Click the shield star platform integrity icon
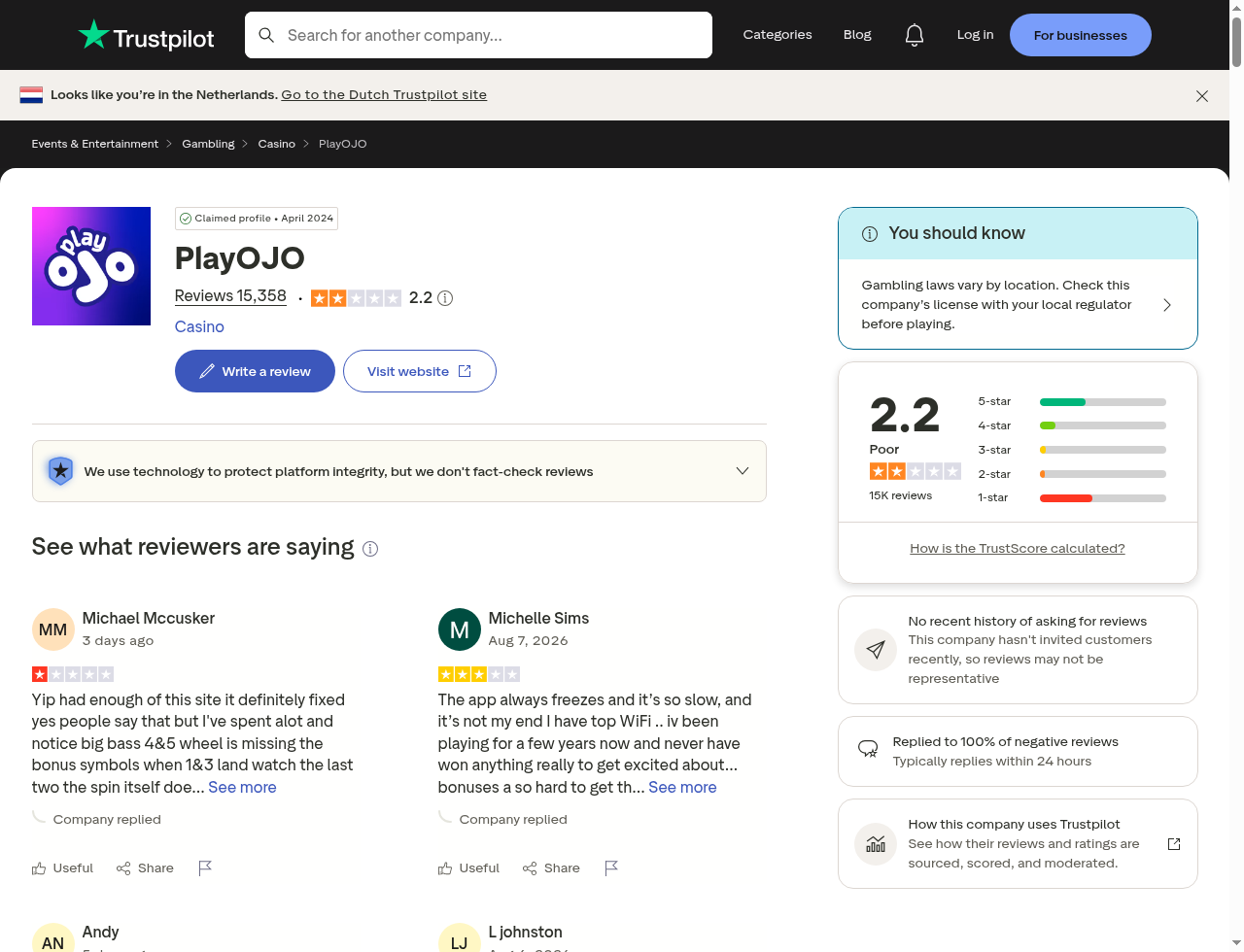Screen dimensions: 1244x952 (x=60, y=471)
